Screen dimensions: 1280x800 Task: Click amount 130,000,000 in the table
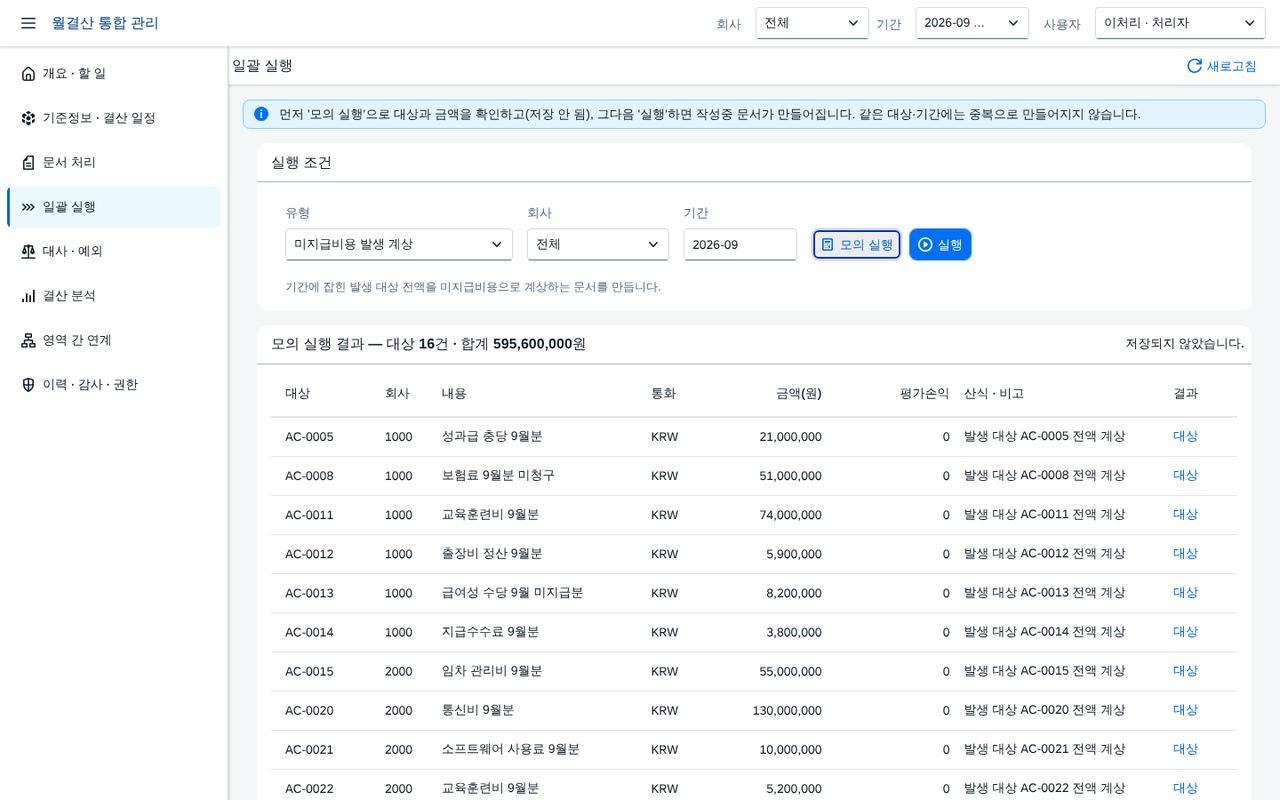787,711
